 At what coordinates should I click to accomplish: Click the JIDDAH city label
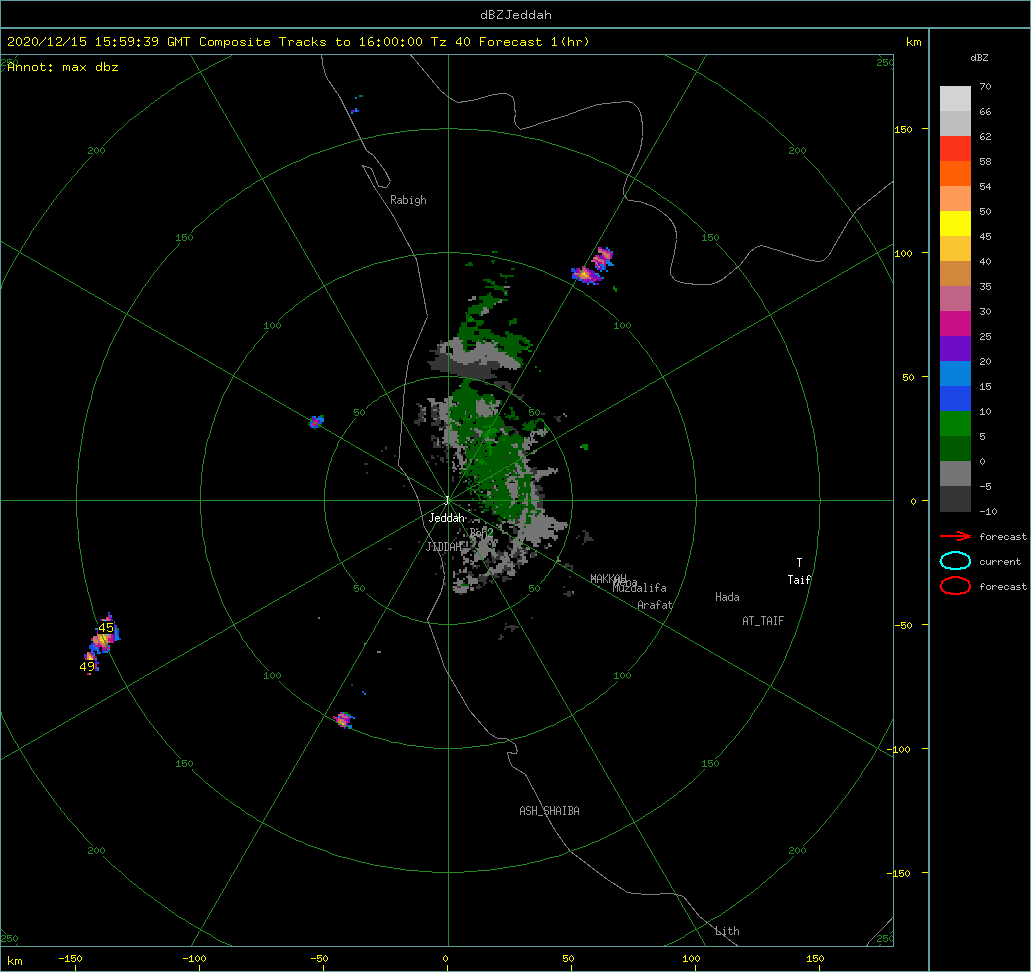click(443, 547)
